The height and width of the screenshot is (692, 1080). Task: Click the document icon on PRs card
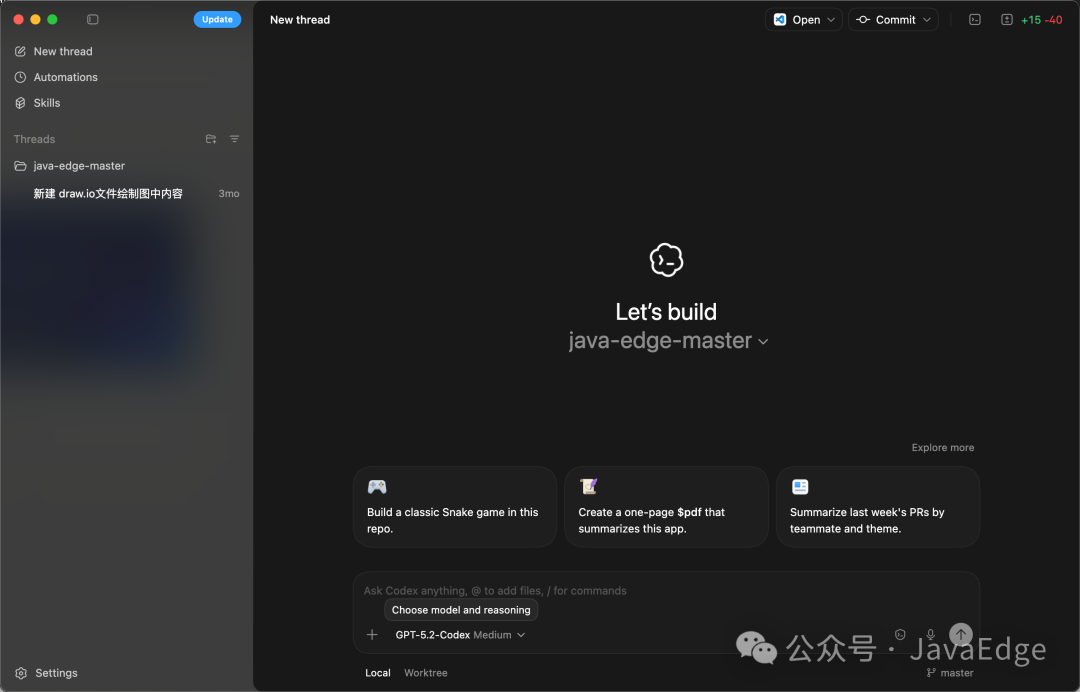[800, 487]
